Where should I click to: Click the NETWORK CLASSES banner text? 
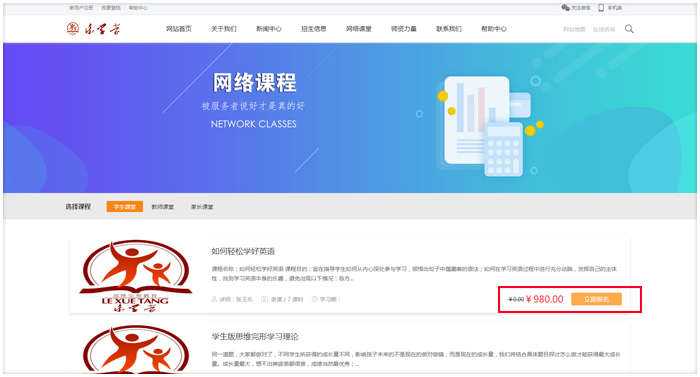tap(254, 124)
